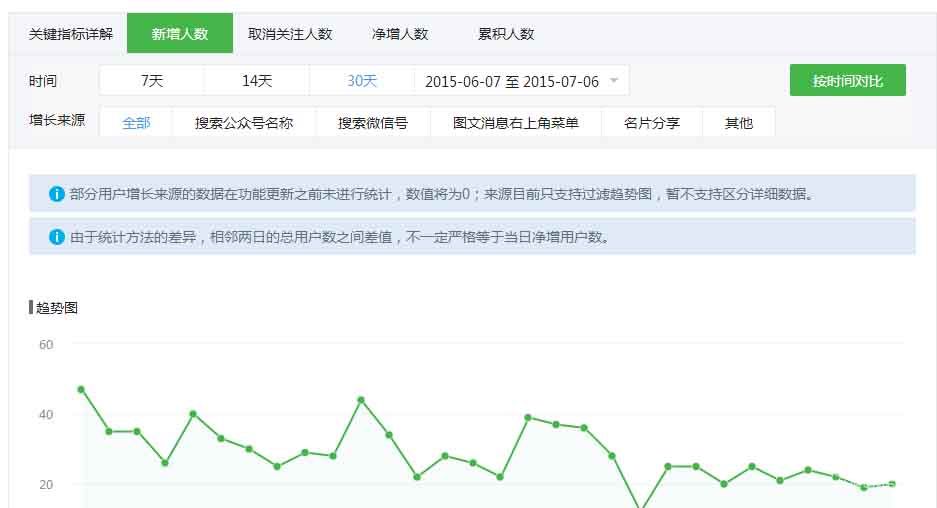This screenshot has width=937, height=508.
Task: View the 累积人数 tab
Action: point(506,34)
